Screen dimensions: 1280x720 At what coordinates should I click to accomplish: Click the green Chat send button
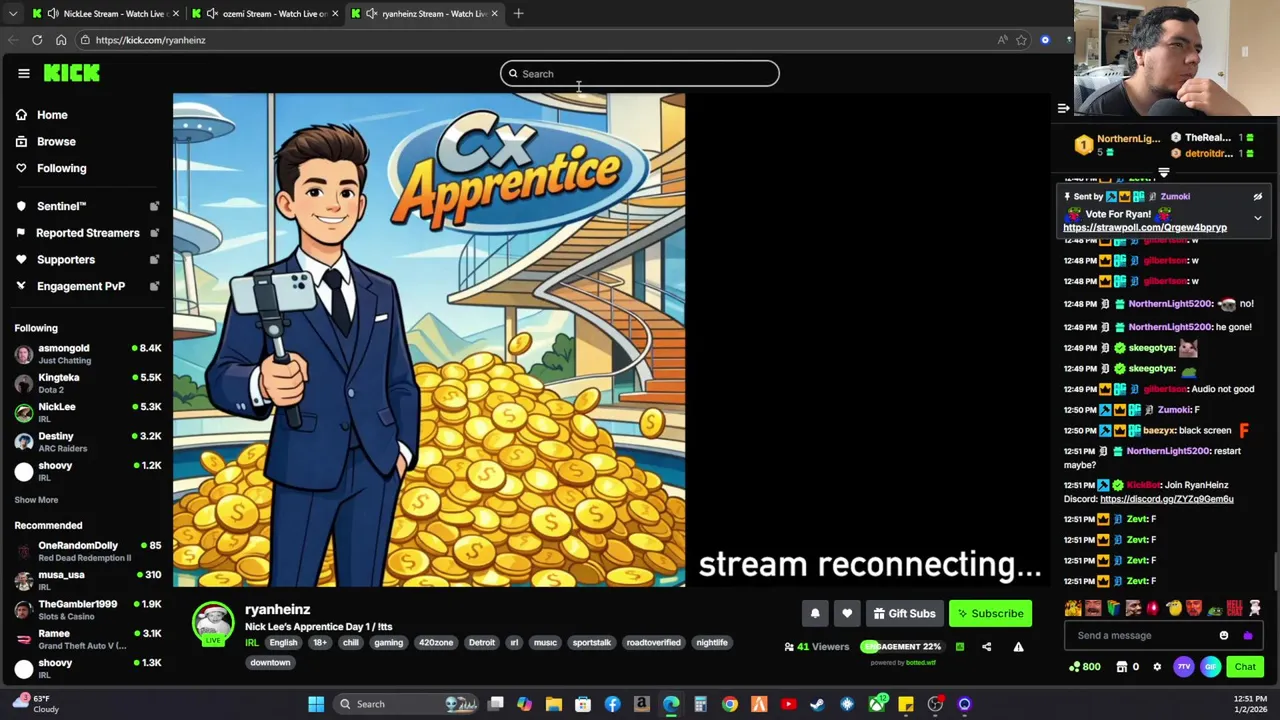(1245, 667)
